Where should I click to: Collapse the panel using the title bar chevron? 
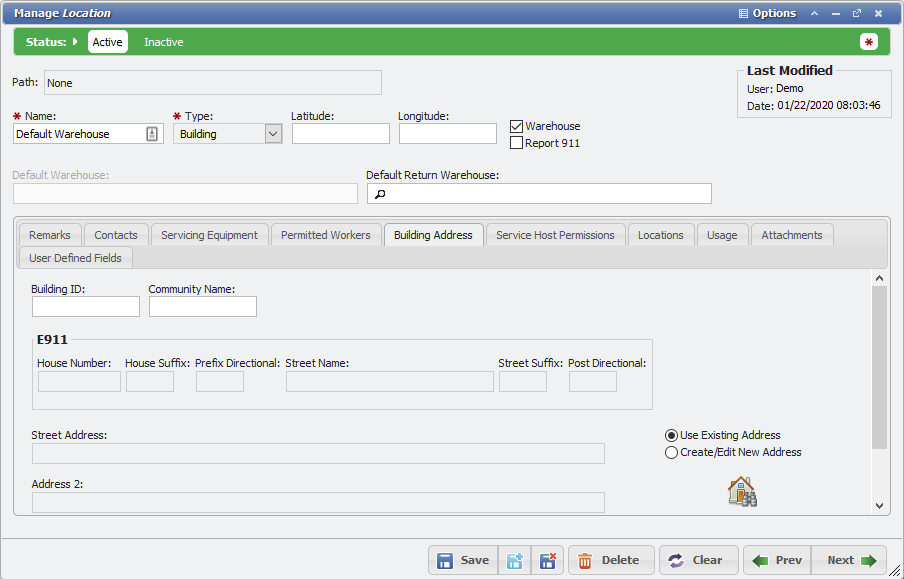tap(815, 14)
